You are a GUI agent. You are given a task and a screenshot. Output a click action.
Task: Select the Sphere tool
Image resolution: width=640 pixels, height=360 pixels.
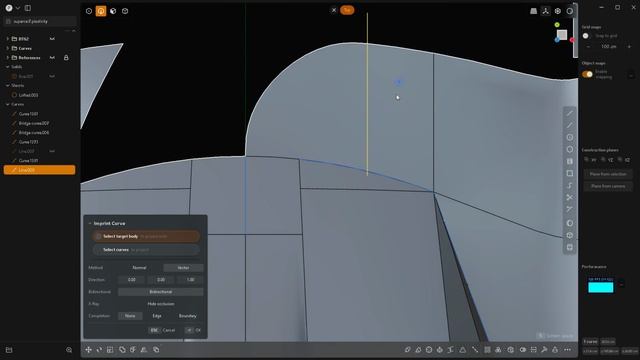570,223
